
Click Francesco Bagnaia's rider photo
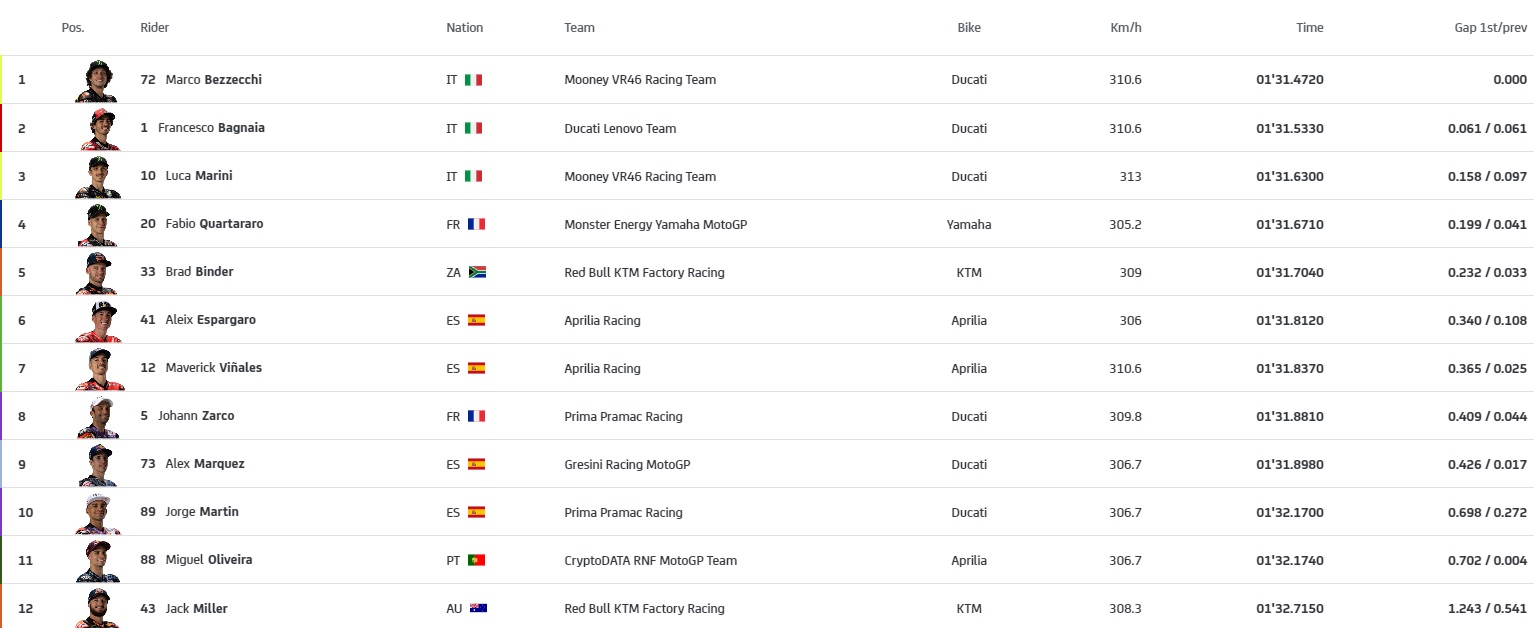98,128
